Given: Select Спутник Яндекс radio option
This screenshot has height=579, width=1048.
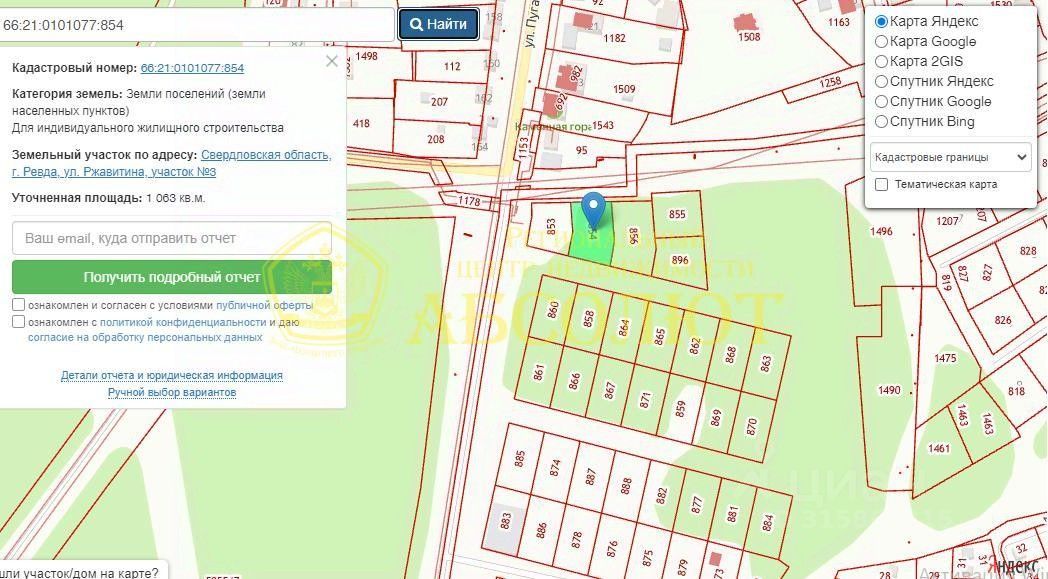Looking at the screenshot, I should point(882,82).
